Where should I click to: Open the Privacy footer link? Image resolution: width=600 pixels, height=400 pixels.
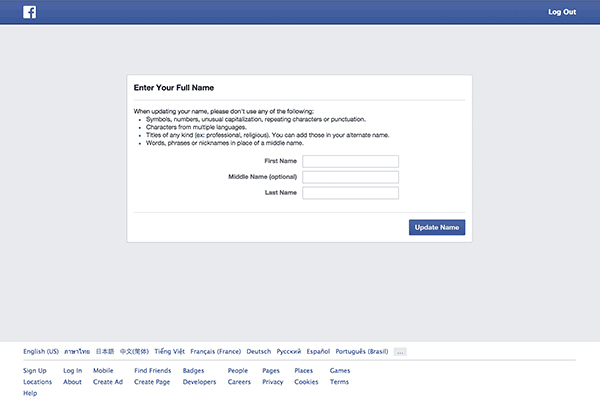click(x=272, y=382)
